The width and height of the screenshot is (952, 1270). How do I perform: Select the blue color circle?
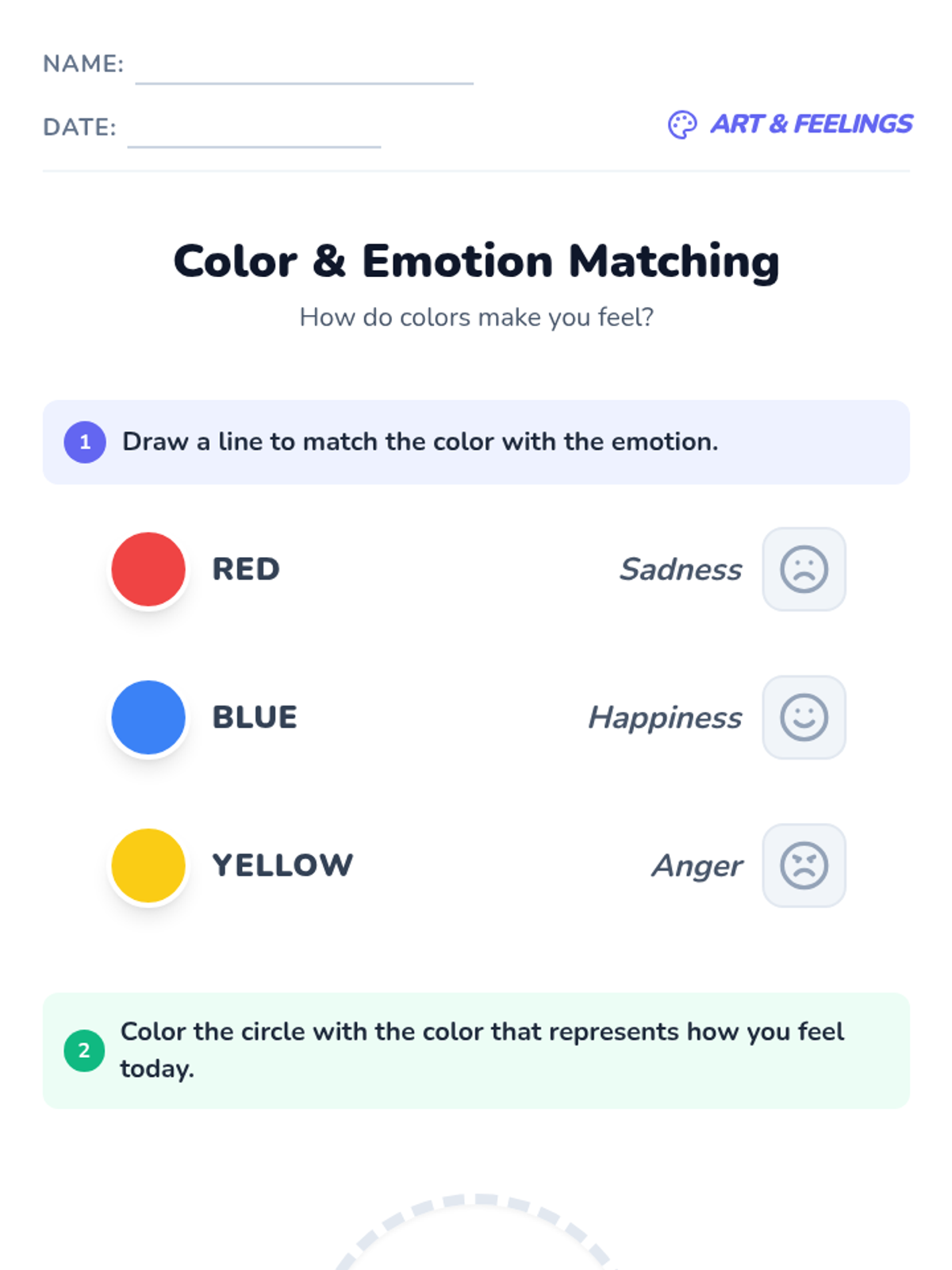(x=148, y=718)
